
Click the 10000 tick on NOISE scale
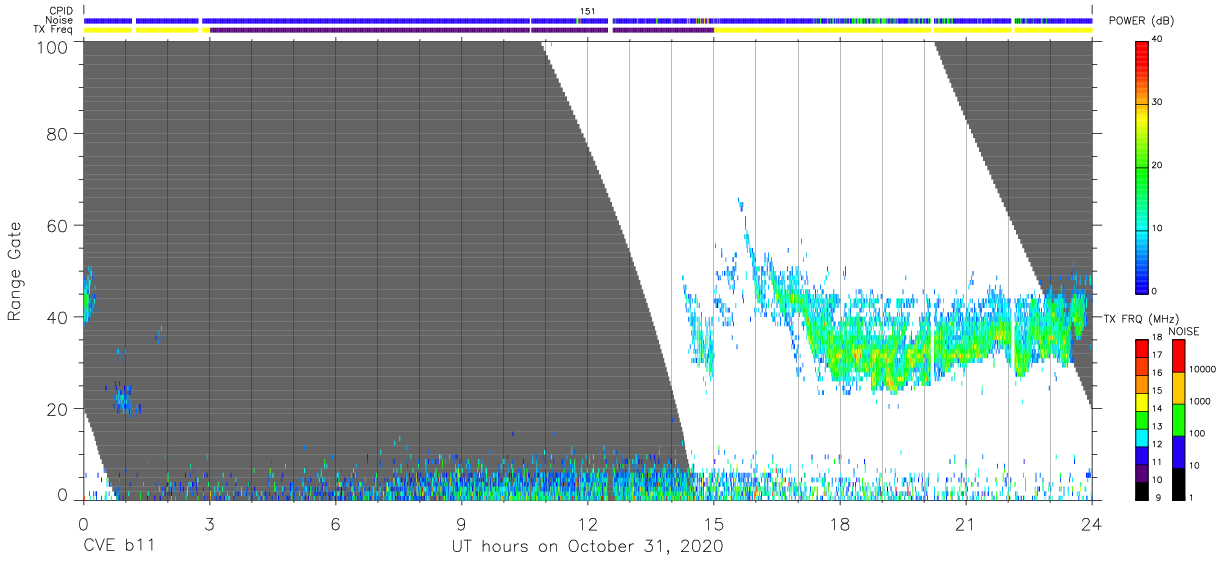[x=1202, y=370]
